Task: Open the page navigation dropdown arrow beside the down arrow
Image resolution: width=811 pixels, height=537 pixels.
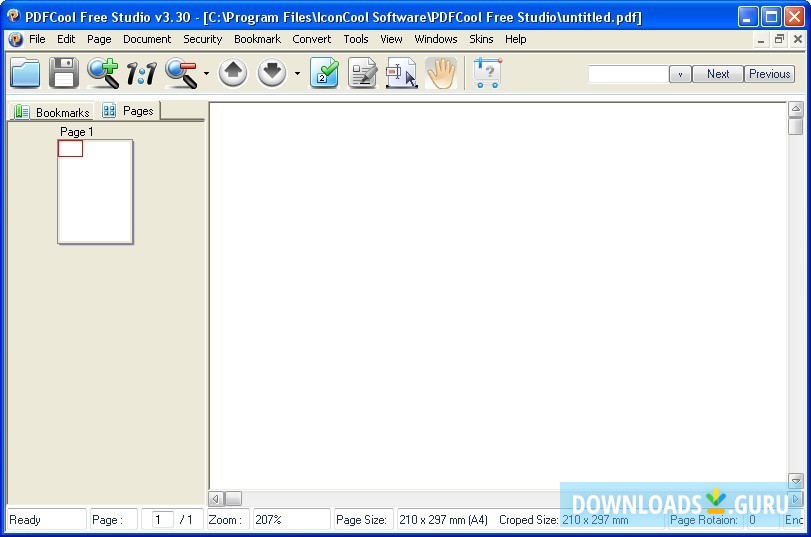Action: tap(297, 73)
